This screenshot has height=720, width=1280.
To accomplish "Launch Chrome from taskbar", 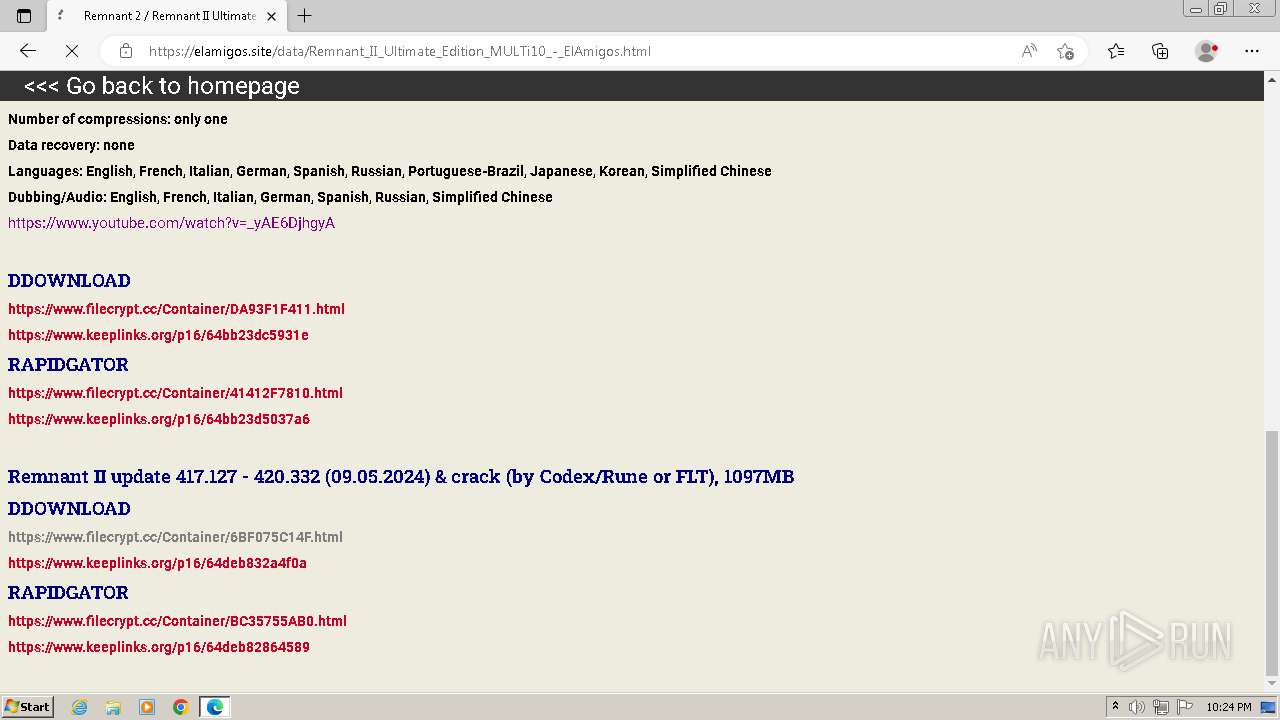I will 181,707.
